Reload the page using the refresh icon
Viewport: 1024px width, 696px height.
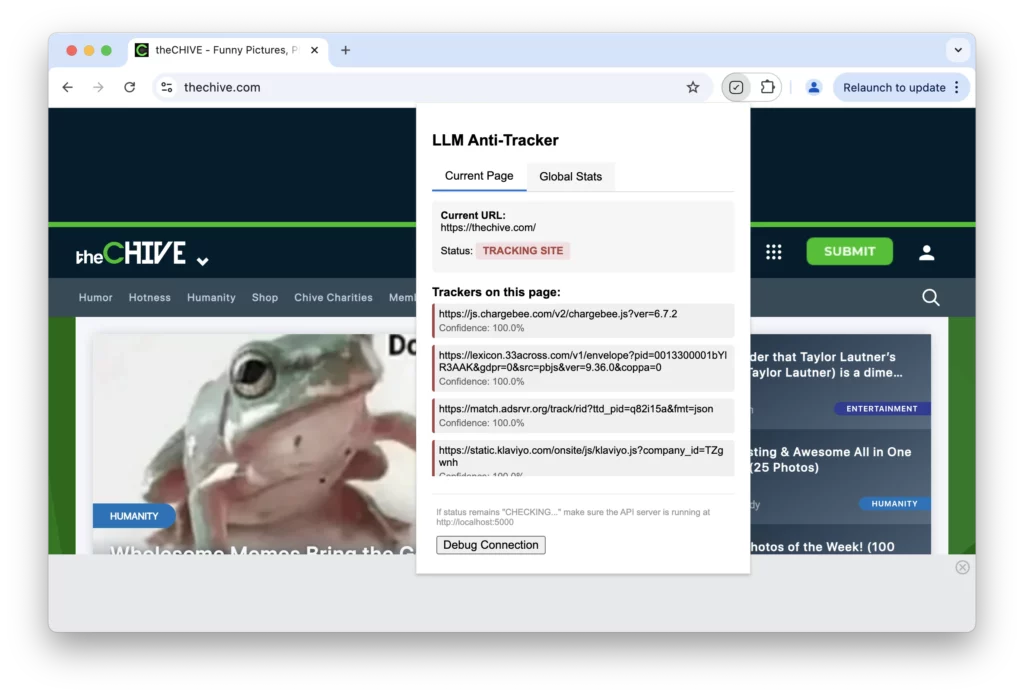[x=129, y=87]
